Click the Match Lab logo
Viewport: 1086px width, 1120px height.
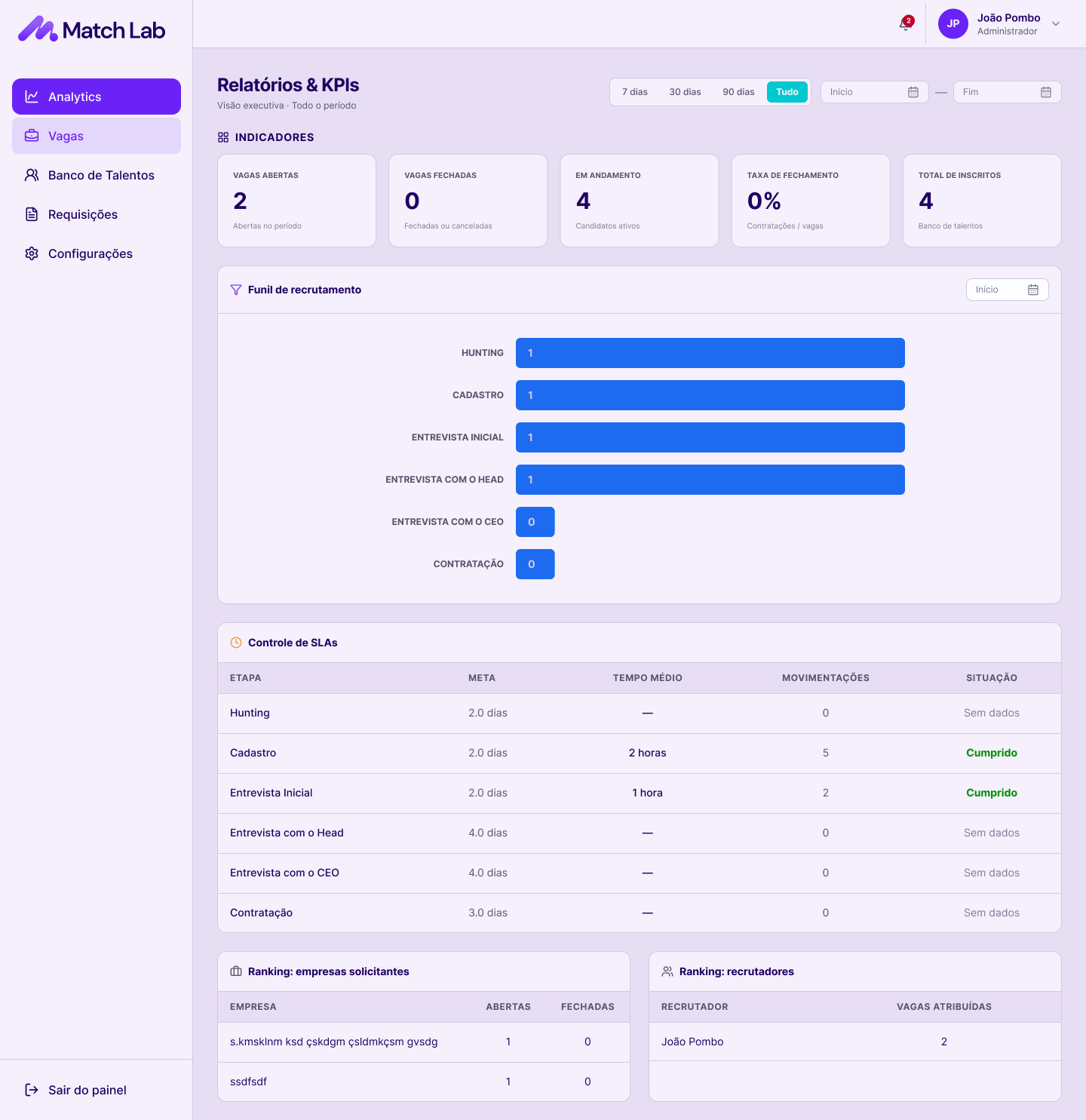91,29
